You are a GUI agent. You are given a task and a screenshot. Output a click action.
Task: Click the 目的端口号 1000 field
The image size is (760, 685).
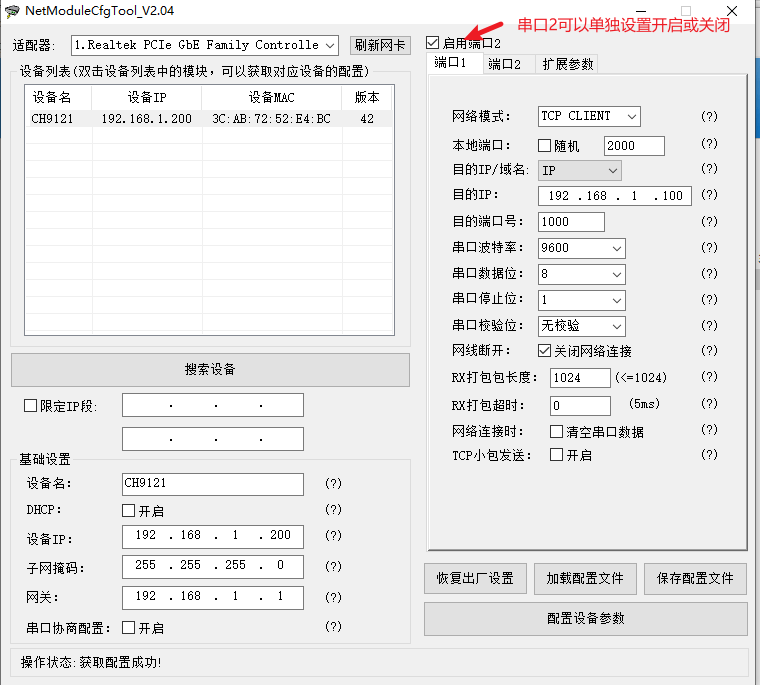[571, 222]
